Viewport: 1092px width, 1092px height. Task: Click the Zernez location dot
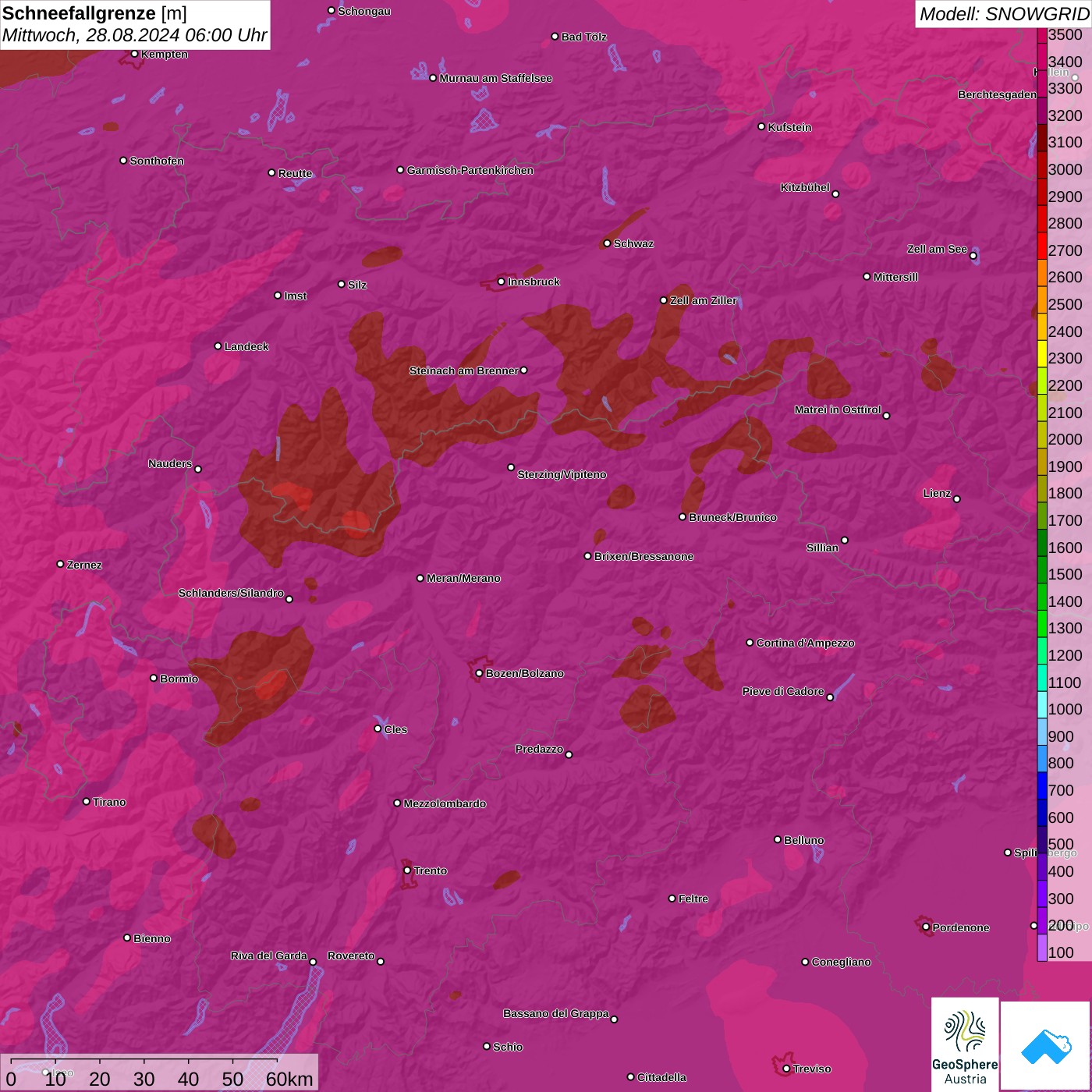pos(60,564)
